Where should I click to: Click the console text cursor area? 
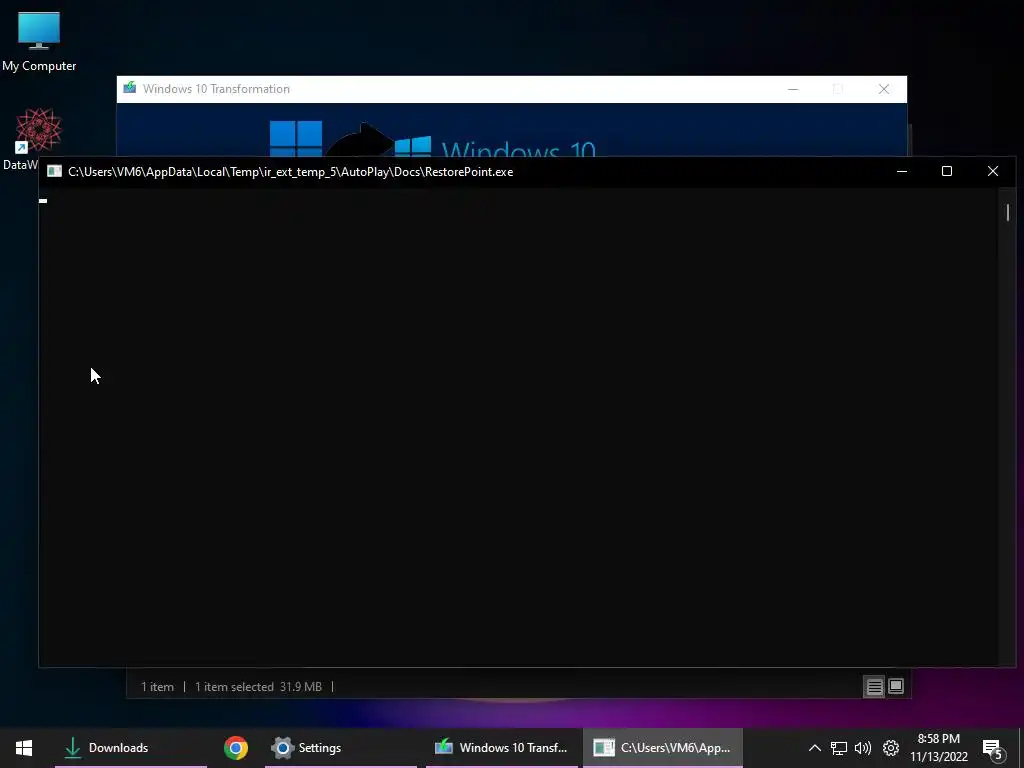(x=43, y=200)
